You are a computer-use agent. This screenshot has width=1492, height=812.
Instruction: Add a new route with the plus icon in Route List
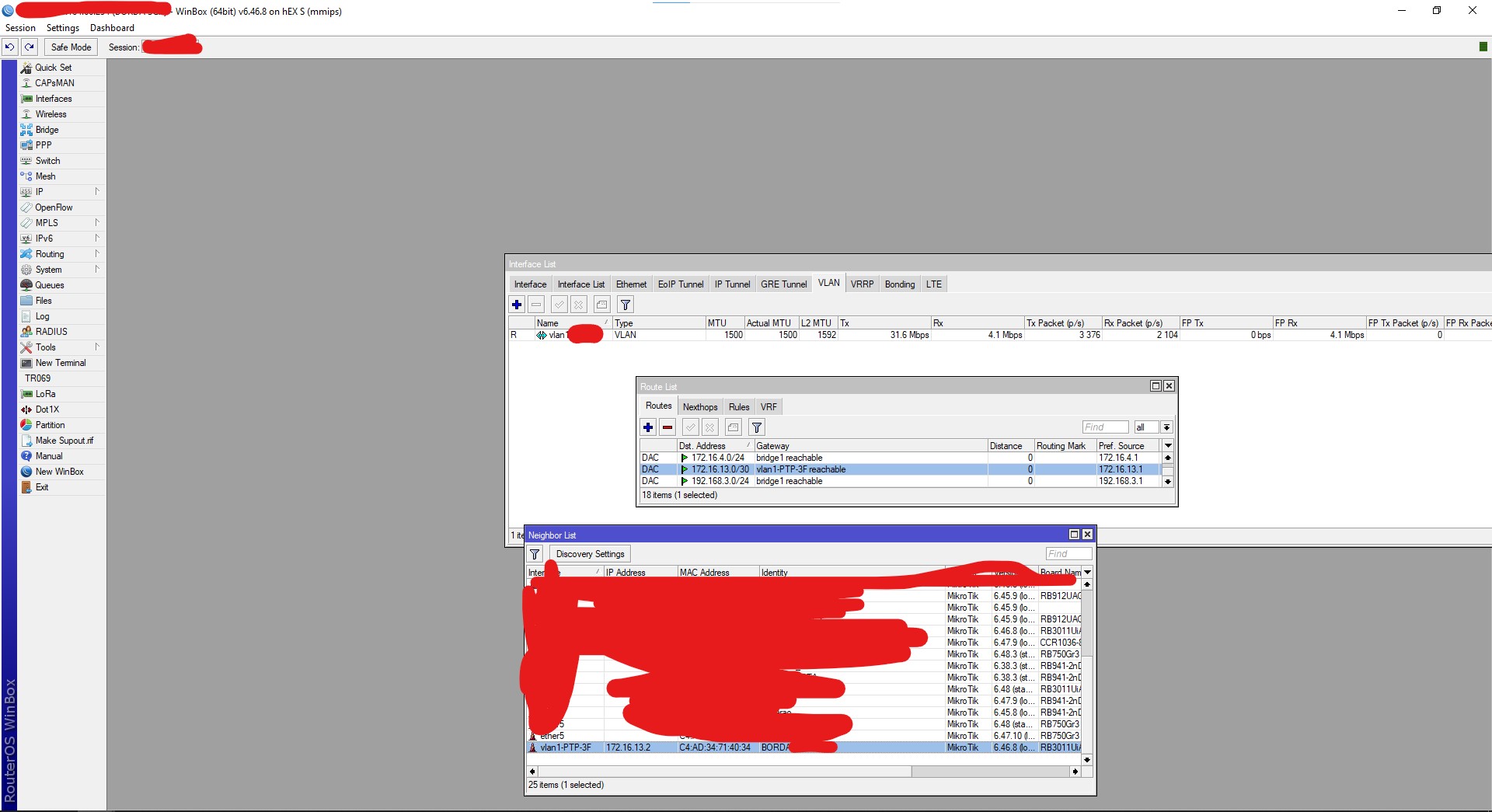[648, 427]
